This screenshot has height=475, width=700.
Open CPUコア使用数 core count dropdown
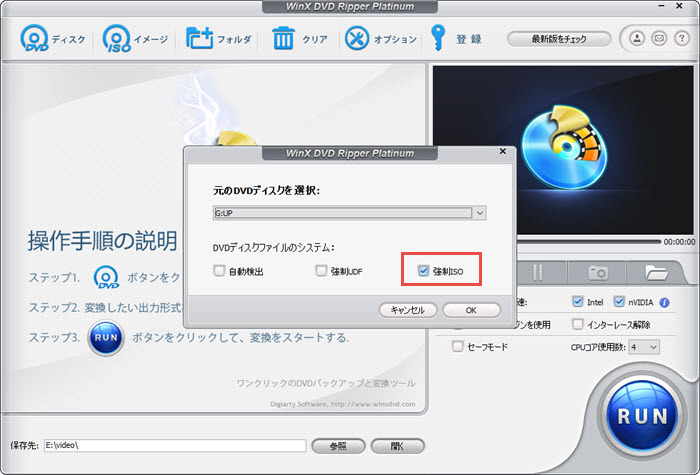644,347
